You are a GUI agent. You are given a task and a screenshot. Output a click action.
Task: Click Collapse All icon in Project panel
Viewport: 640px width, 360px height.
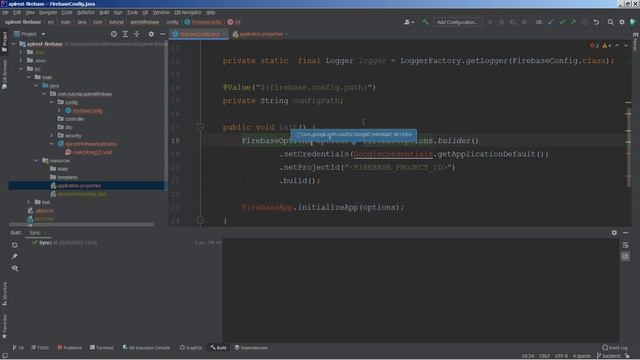click(x=137, y=34)
